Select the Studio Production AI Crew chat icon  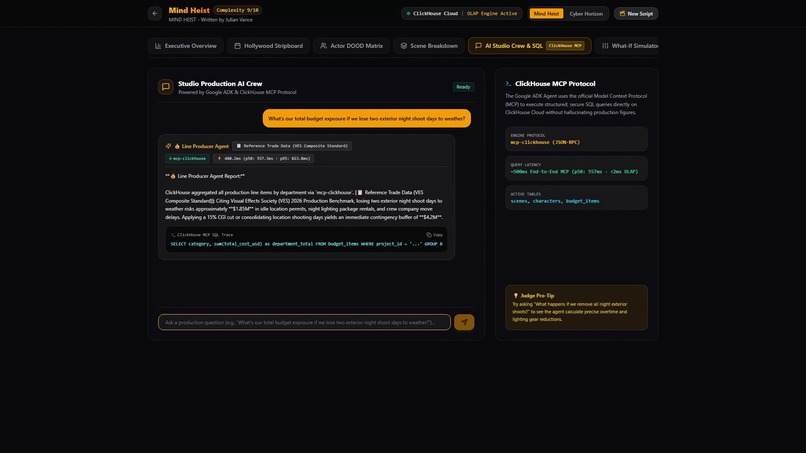(x=166, y=87)
